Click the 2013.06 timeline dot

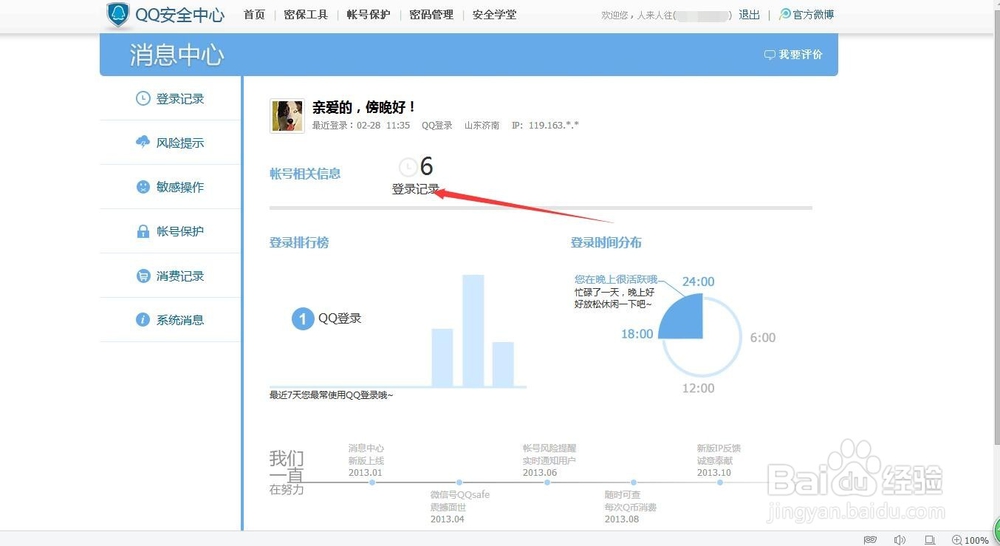tap(547, 482)
